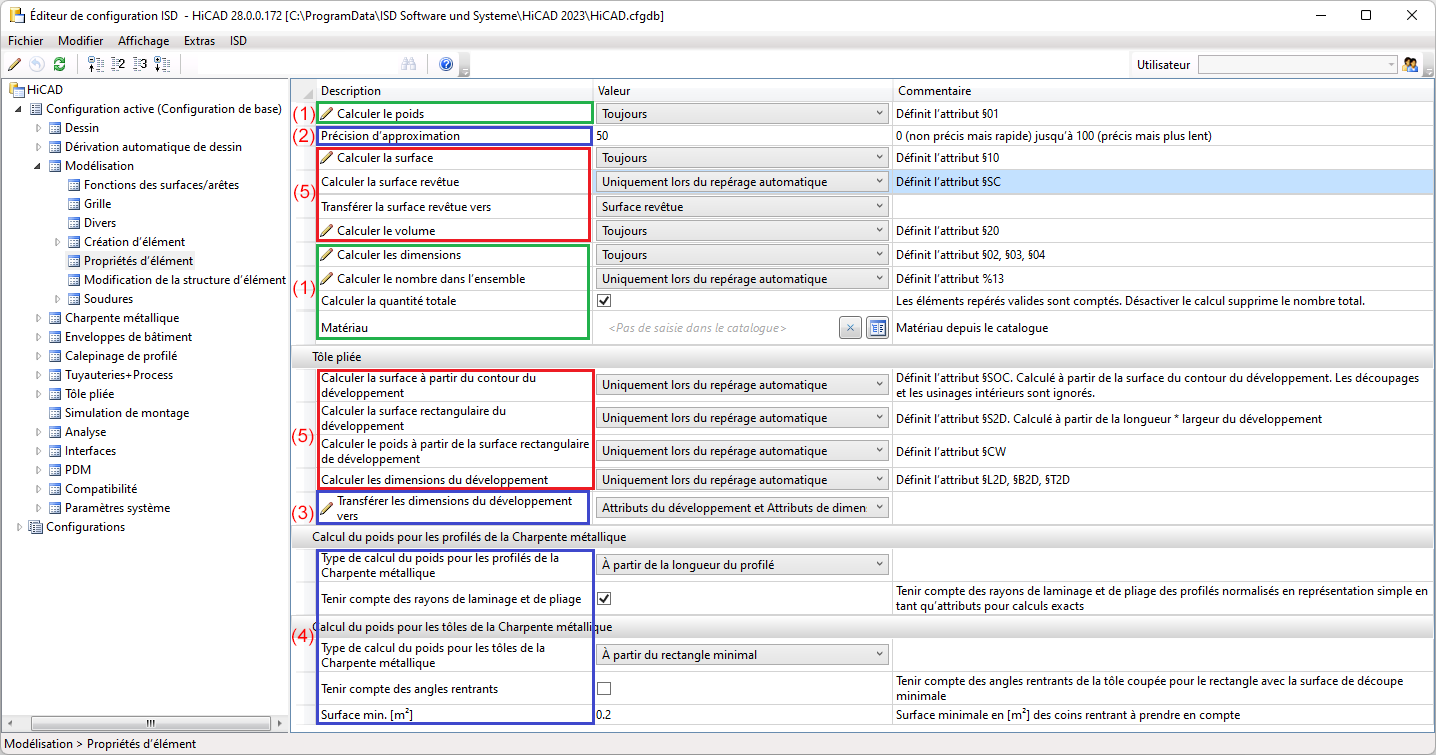Expand tree to level 2 icon
This screenshot has width=1436, height=755.
coord(118,64)
